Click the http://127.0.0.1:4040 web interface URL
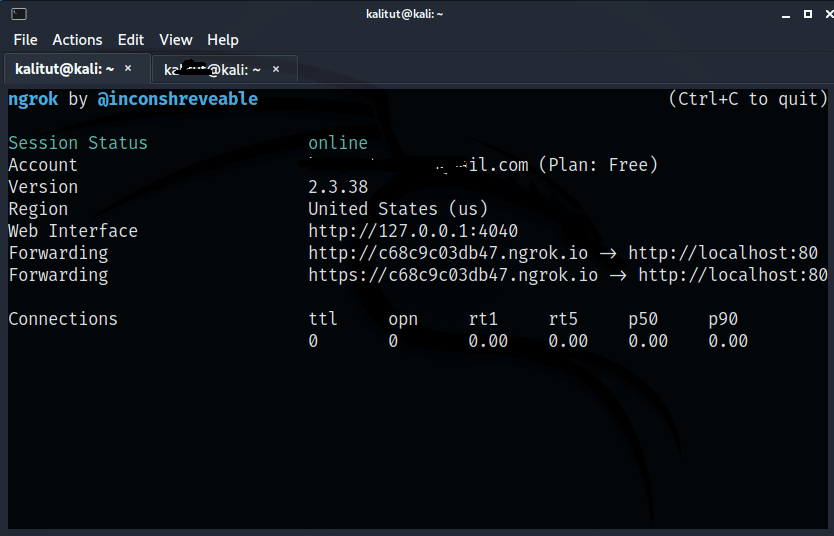Viewport: 834px width, 536px height. (413, 231)
